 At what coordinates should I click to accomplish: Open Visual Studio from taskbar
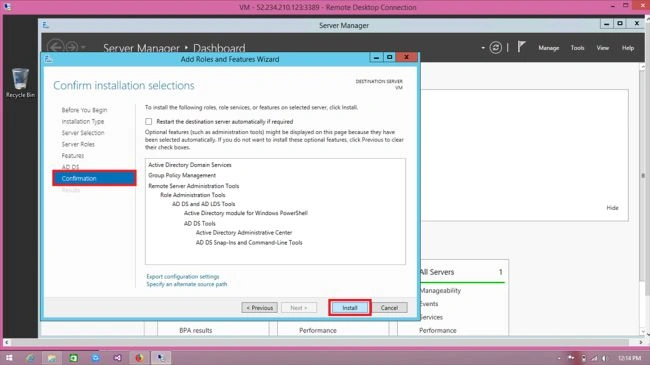117,358
